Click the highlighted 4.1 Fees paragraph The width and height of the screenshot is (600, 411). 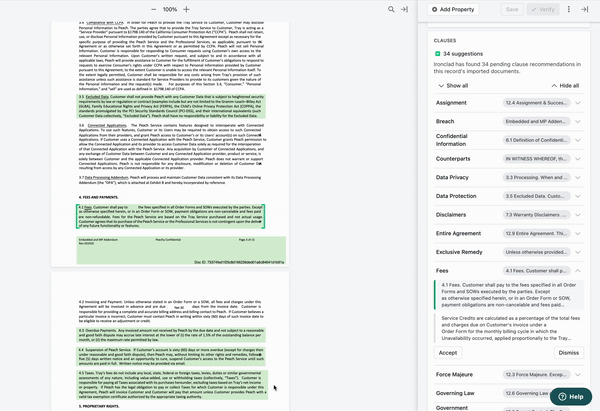tap(170, 217)
